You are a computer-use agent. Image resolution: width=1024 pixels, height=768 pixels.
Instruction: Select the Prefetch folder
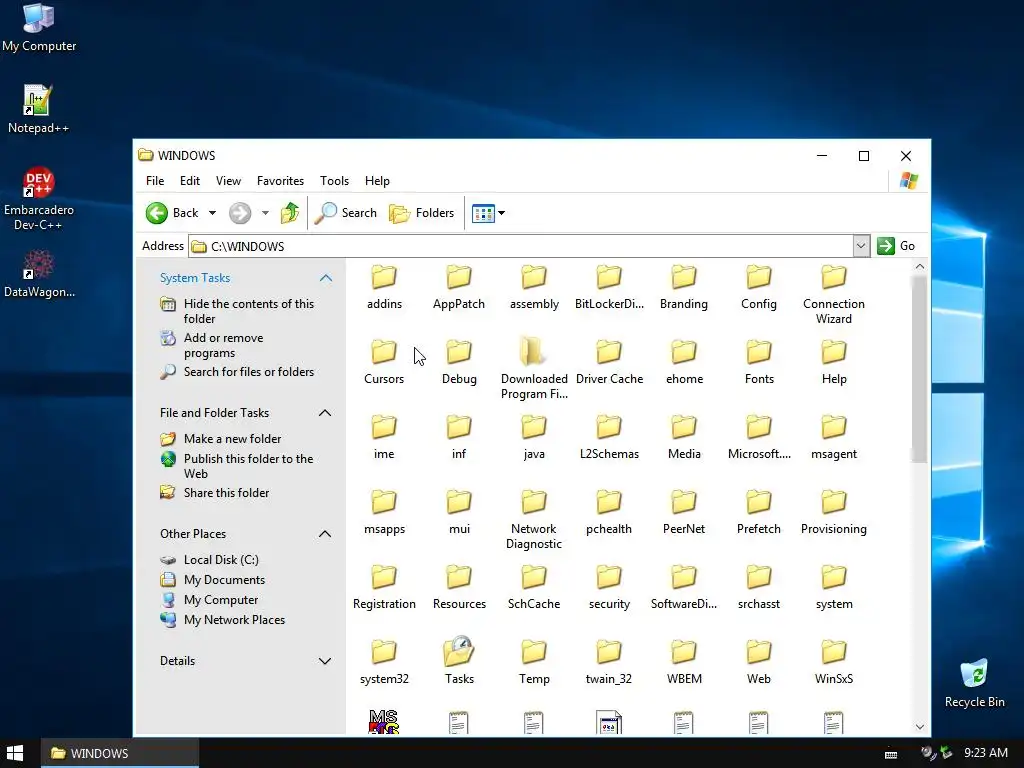click(x=759, y=513)
